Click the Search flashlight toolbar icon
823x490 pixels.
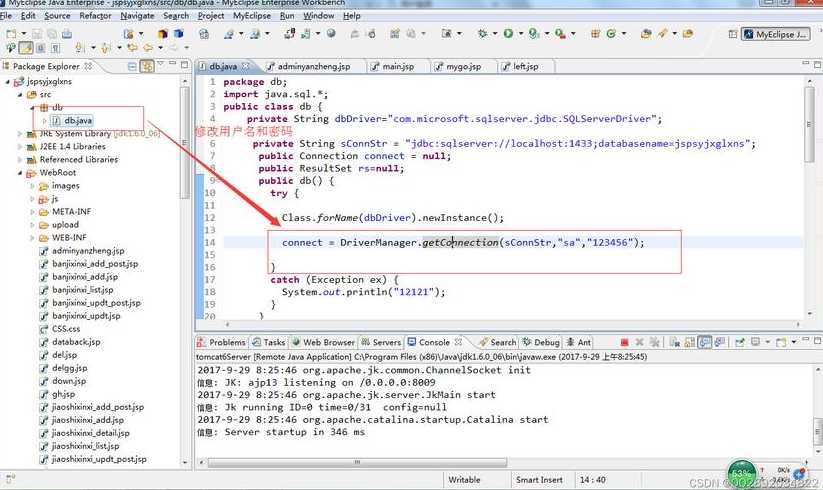click(662, 34)
